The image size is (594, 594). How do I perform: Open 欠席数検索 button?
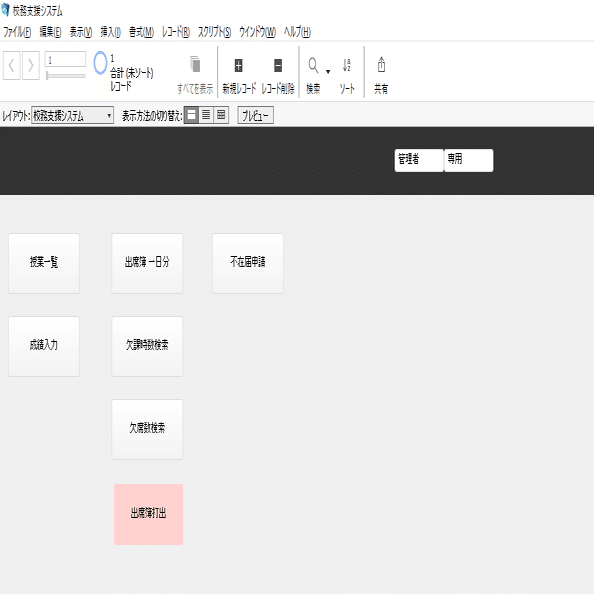click(147, 429)
